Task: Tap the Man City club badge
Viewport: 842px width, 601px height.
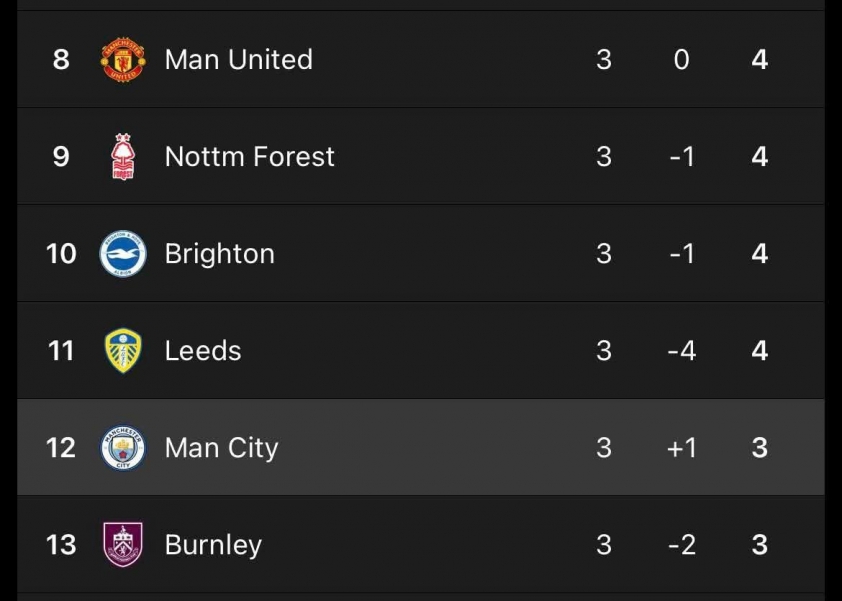Action: (123, 448)
